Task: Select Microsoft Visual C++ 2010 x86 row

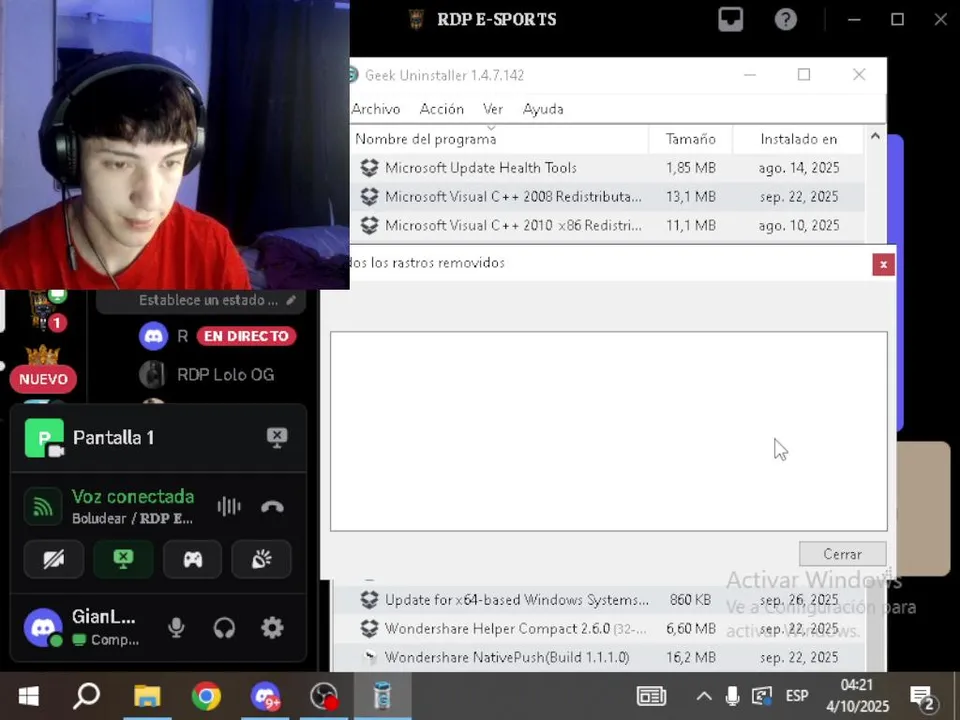Action: [607, 225]
